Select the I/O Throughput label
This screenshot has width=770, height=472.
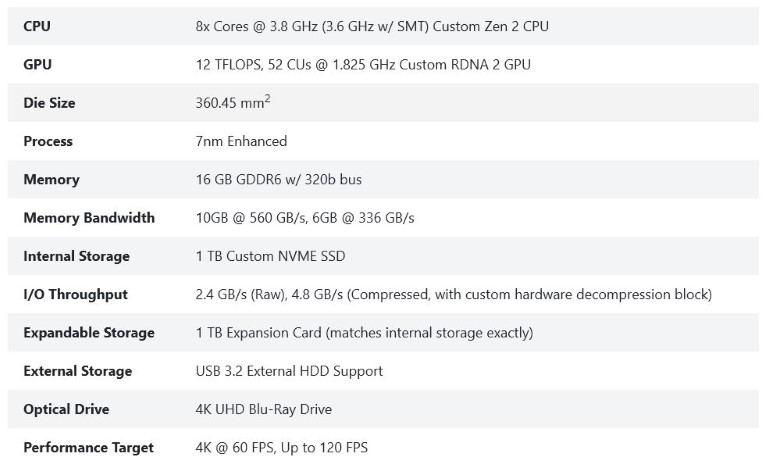pyautogui.click(x=76, y=294)
